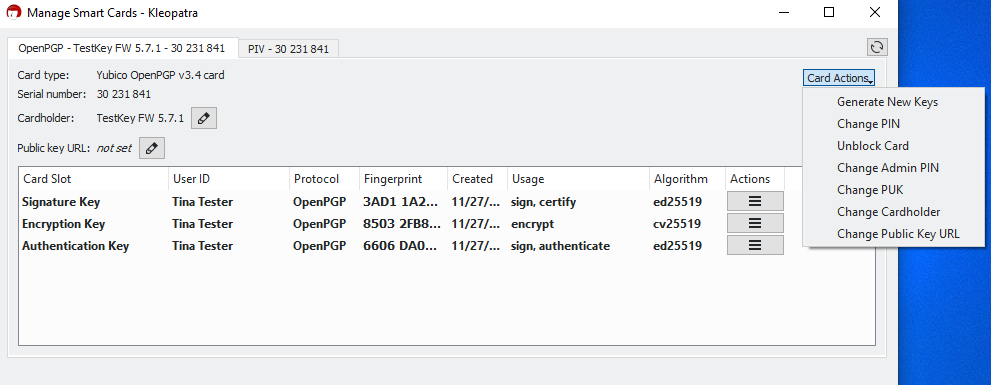
Task: Edit cardholder name with pencil icon
Action: pyautogui.click(x=204, y=118)
